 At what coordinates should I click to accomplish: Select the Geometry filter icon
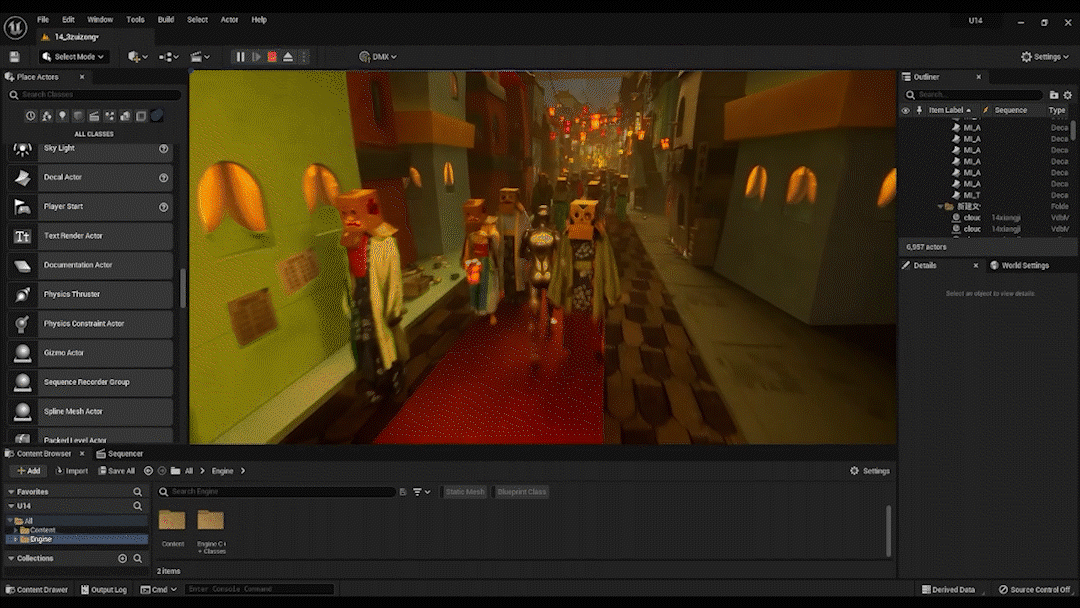click(125, 116)
